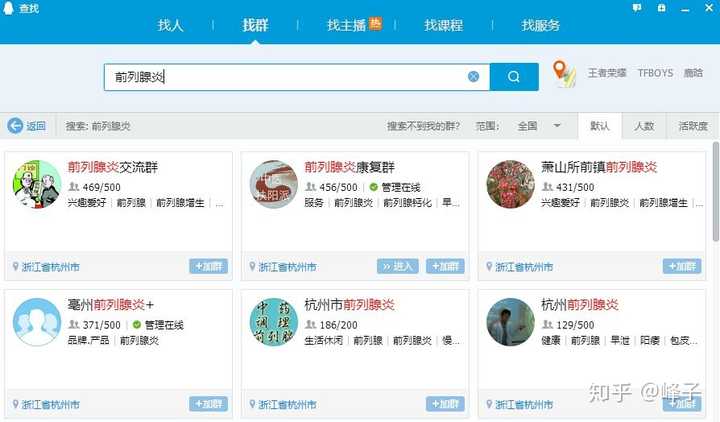Join the 前列腺炎交流群 group

[x=208, y=266]
